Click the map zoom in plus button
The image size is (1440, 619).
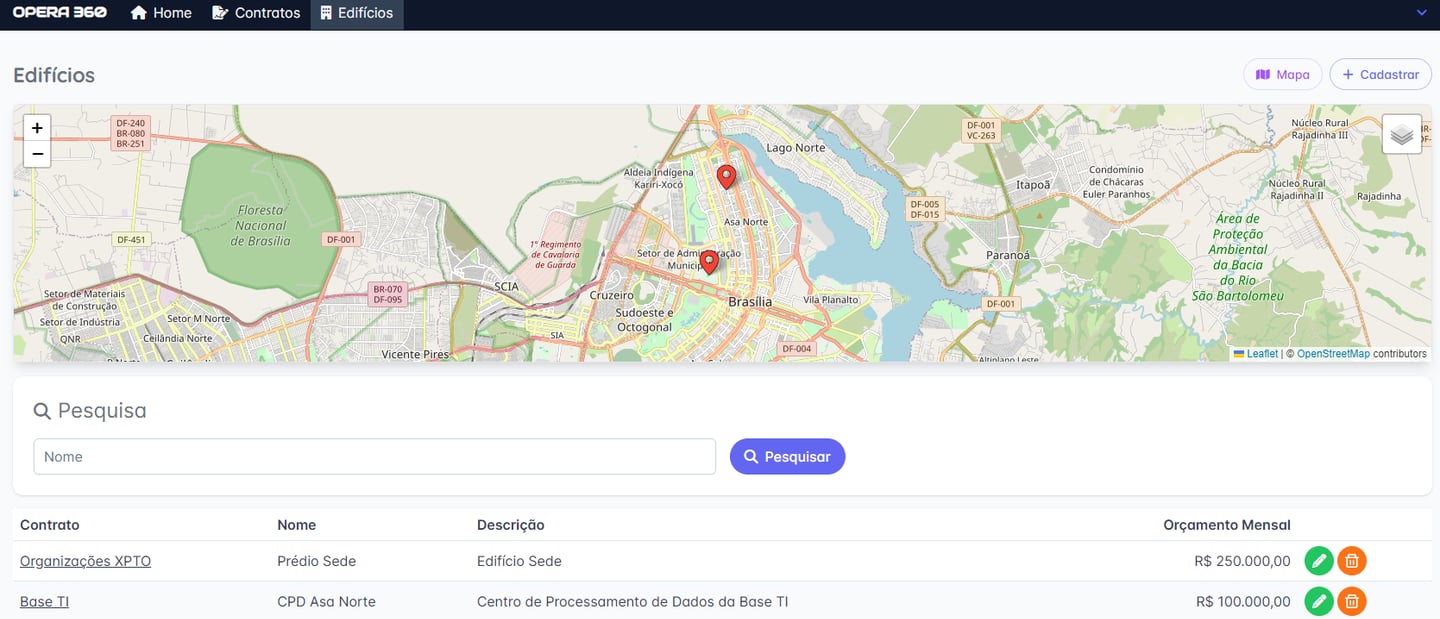[37, 128]
